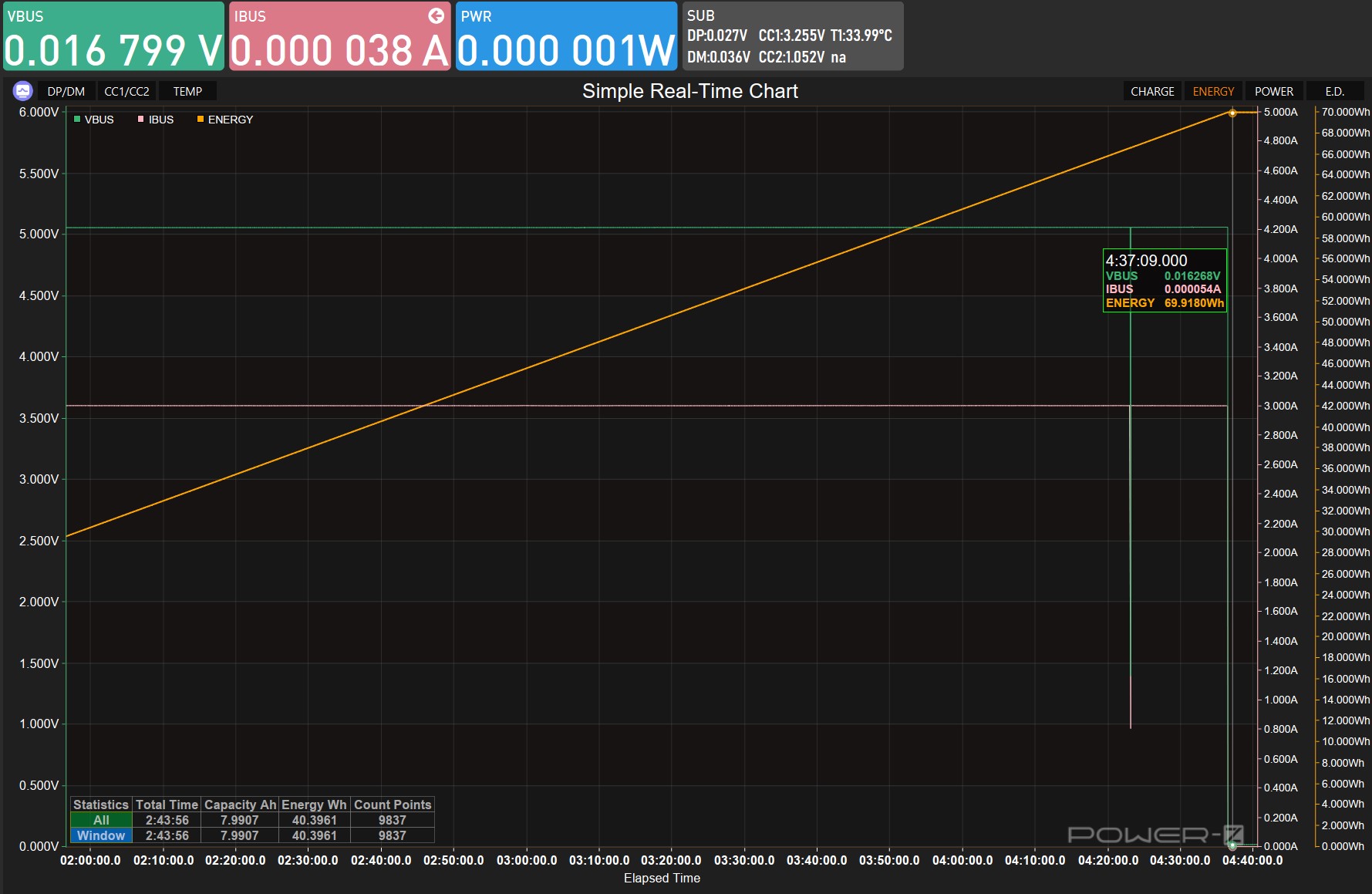Click the orange ENERGY legend marker
Screen dimensions: 1372x894
201,120
